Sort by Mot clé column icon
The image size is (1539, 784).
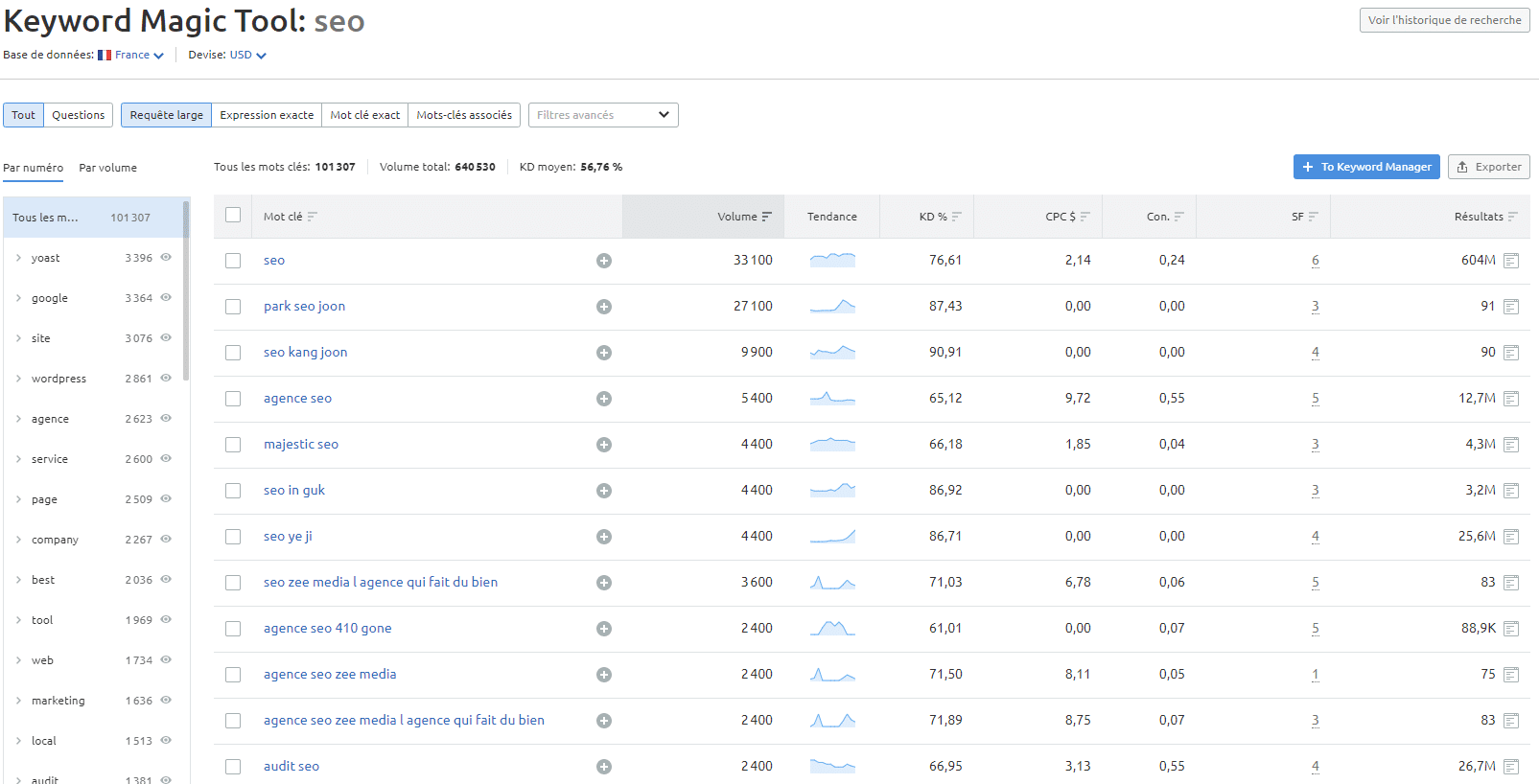(312, 217)
